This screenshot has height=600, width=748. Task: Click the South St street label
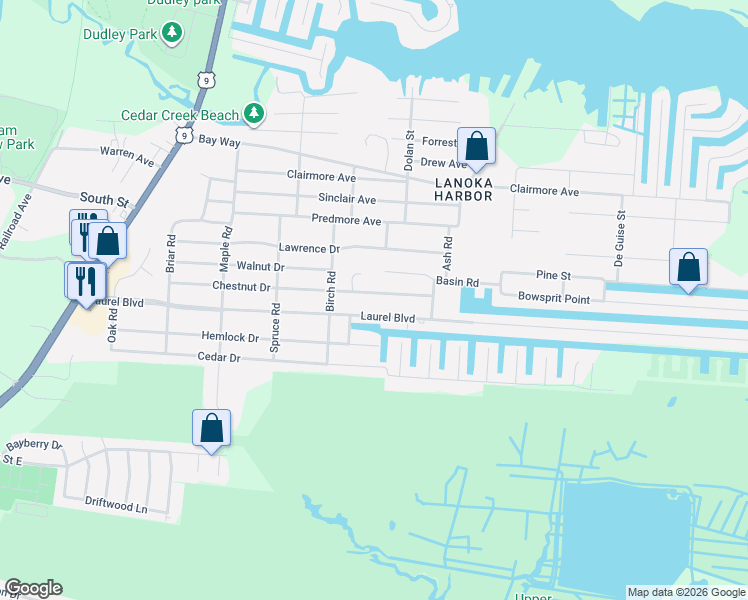coord(104,199)
